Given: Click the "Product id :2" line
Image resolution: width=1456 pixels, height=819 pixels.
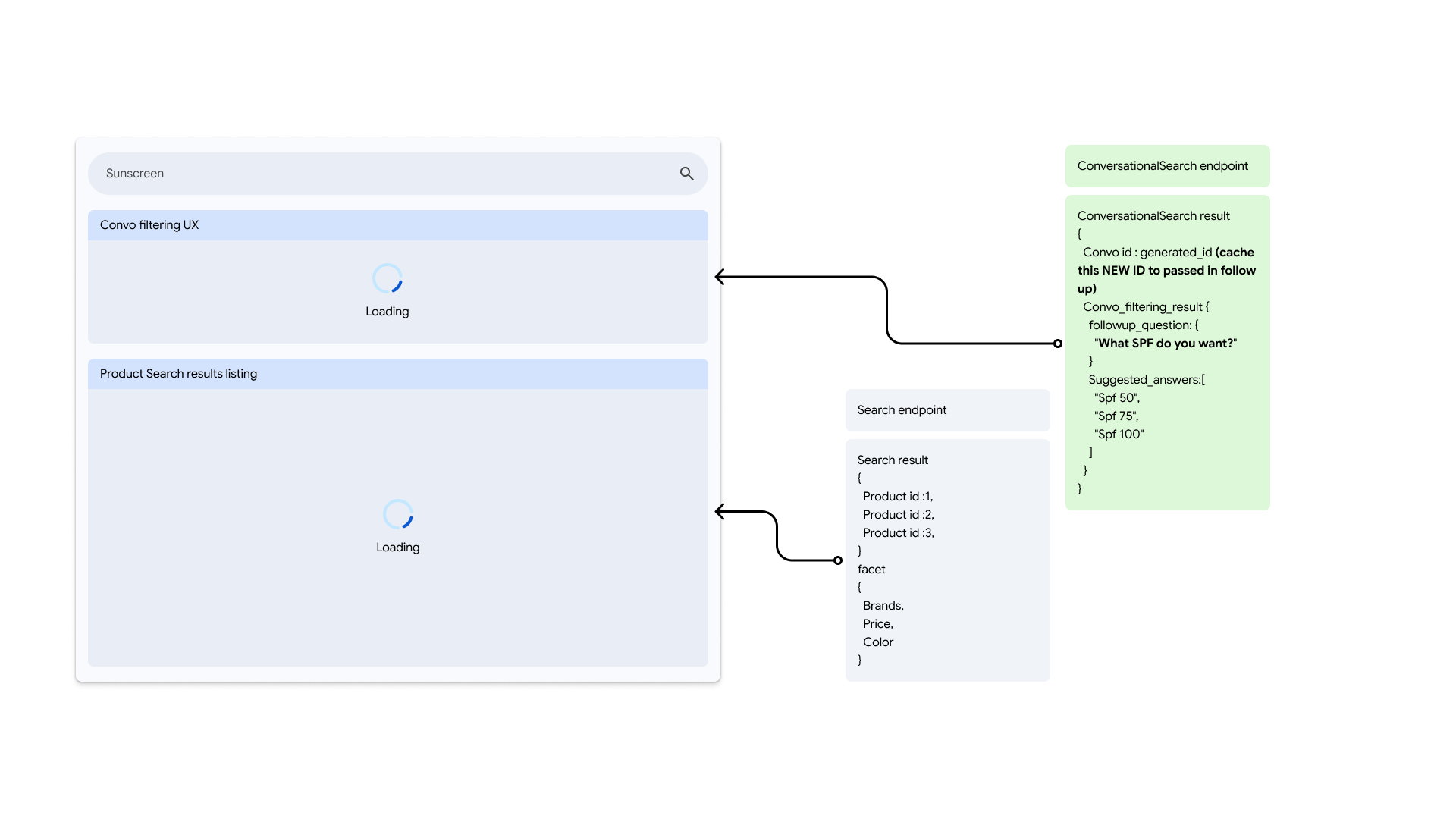Looking at the screenshot, I should point(898,515).
